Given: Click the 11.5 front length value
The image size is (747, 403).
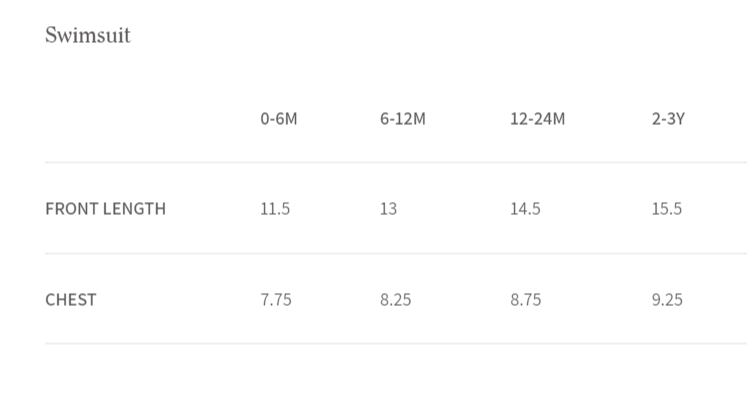Looking at the screenshot, I should [x=275, y=208].
